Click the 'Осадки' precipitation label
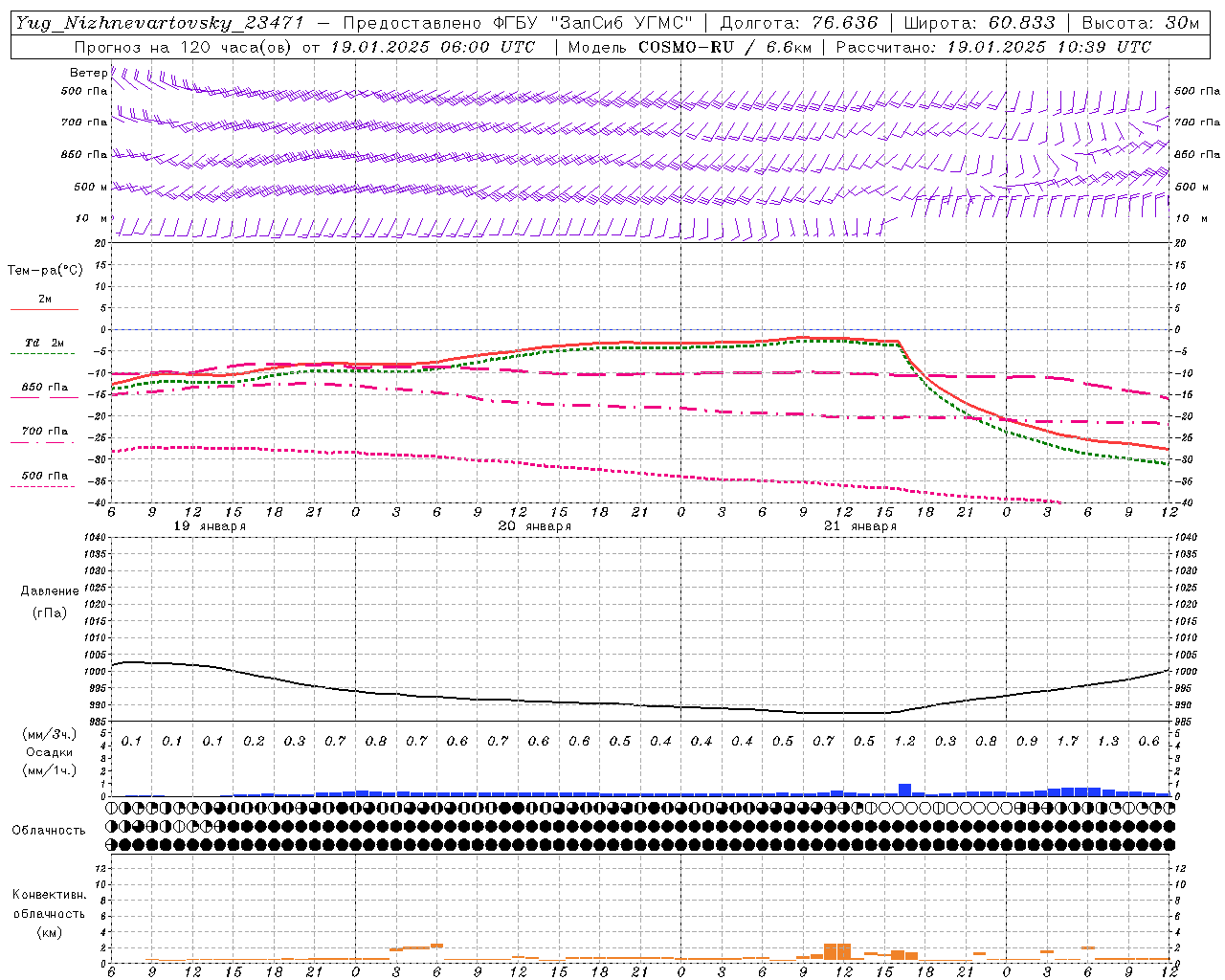This screenshot has width=1225, height=980. (50, 752)
